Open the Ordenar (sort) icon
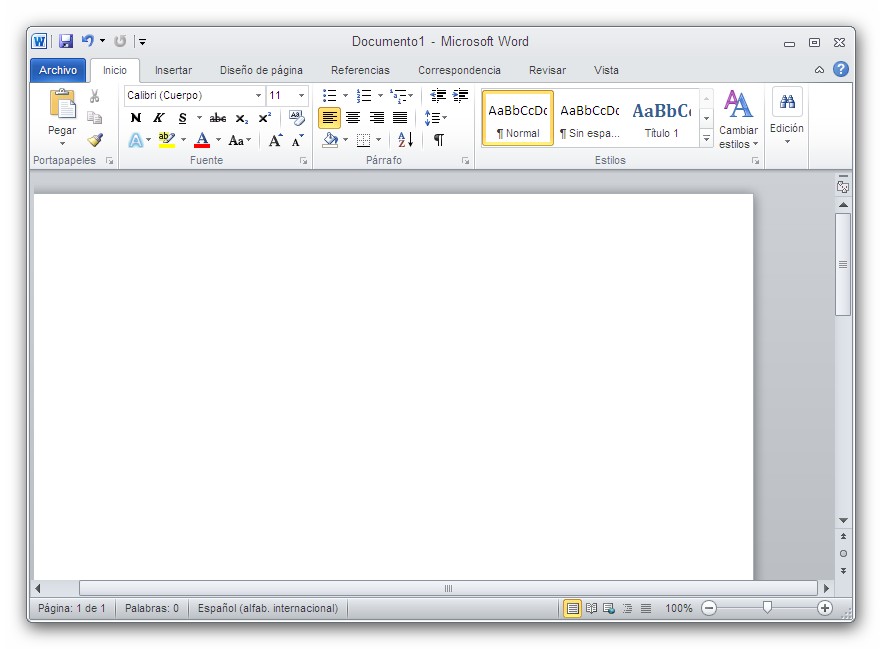The height and width of the screenshot is (649, 882). 404,140
